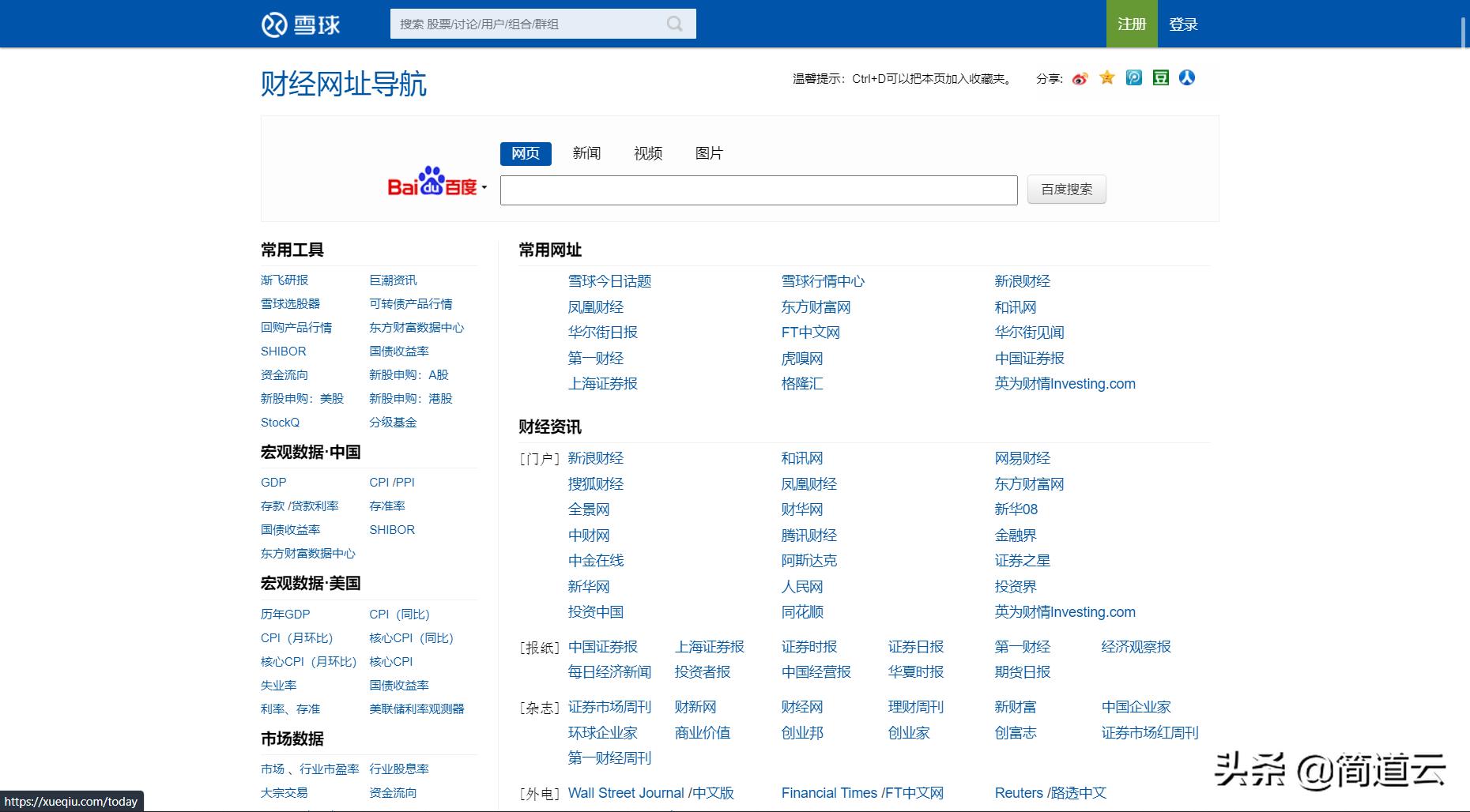
Task: Open the 注册 menu item
Action: coord(1132,24)
